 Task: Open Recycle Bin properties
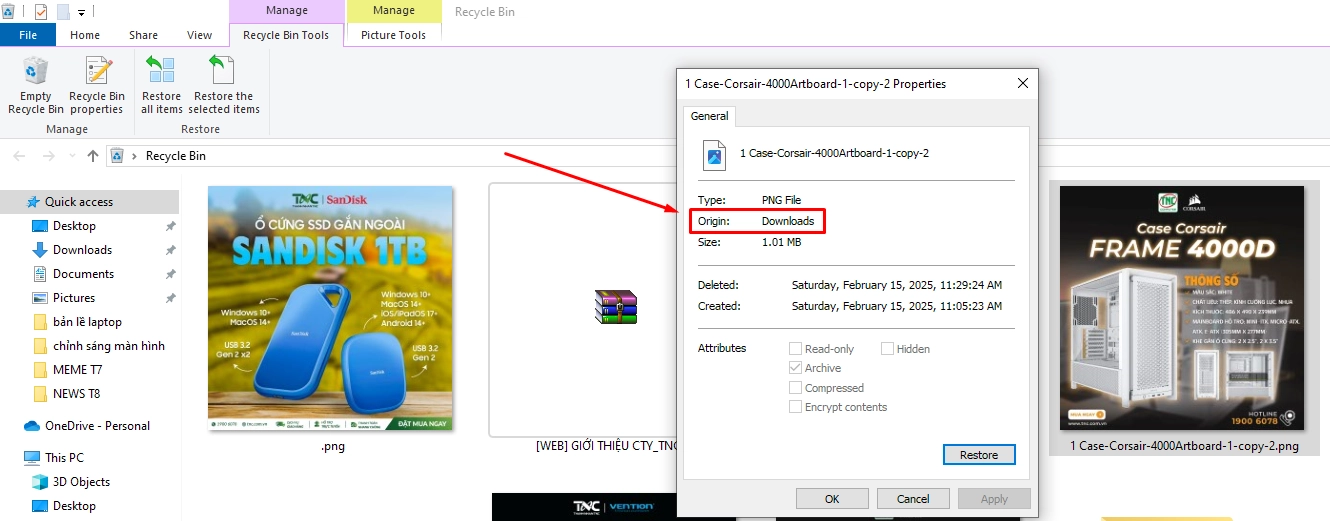(x=97, y=86)
